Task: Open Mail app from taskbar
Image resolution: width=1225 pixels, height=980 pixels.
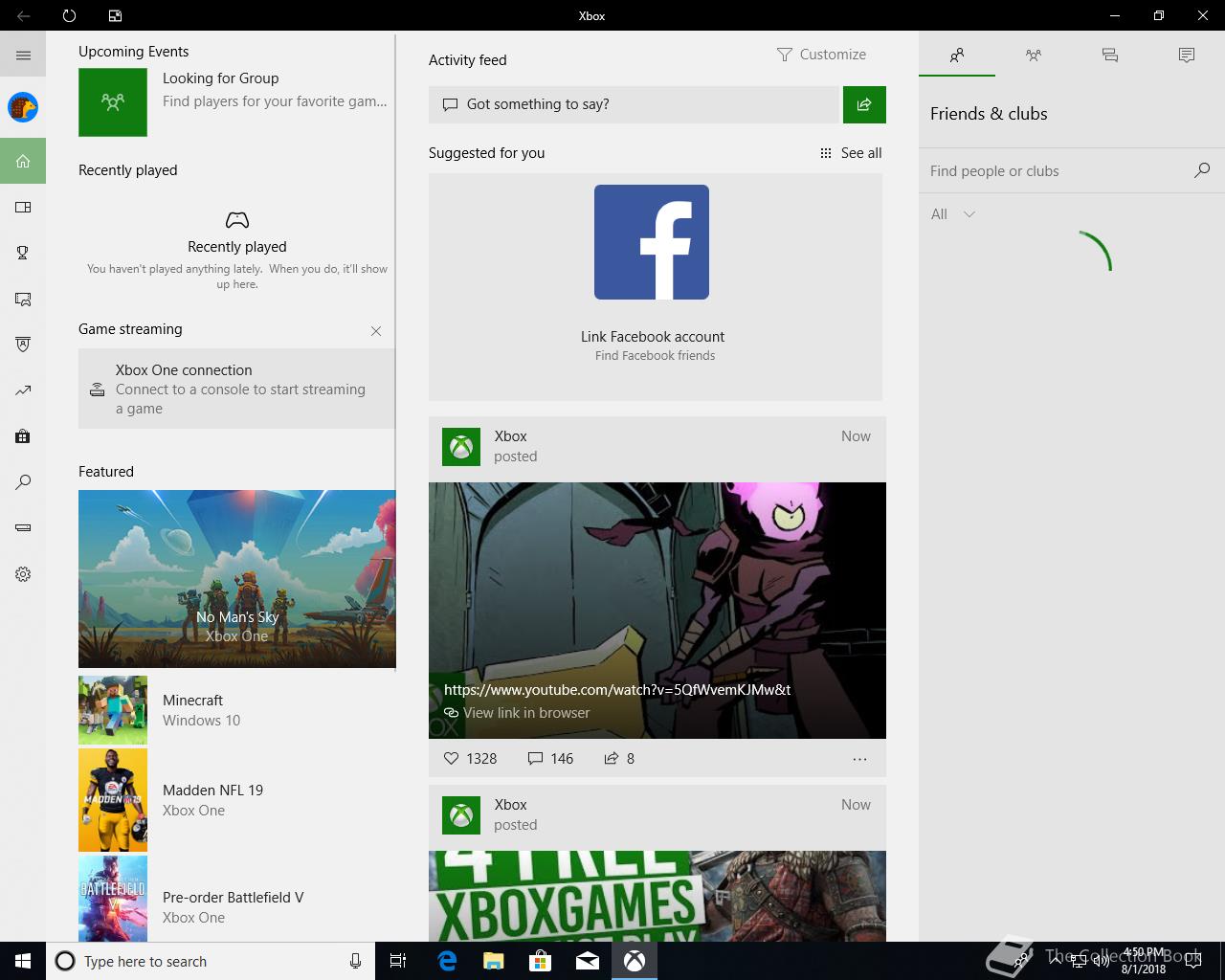Action: pyautogui.click(x=587, y=961)
